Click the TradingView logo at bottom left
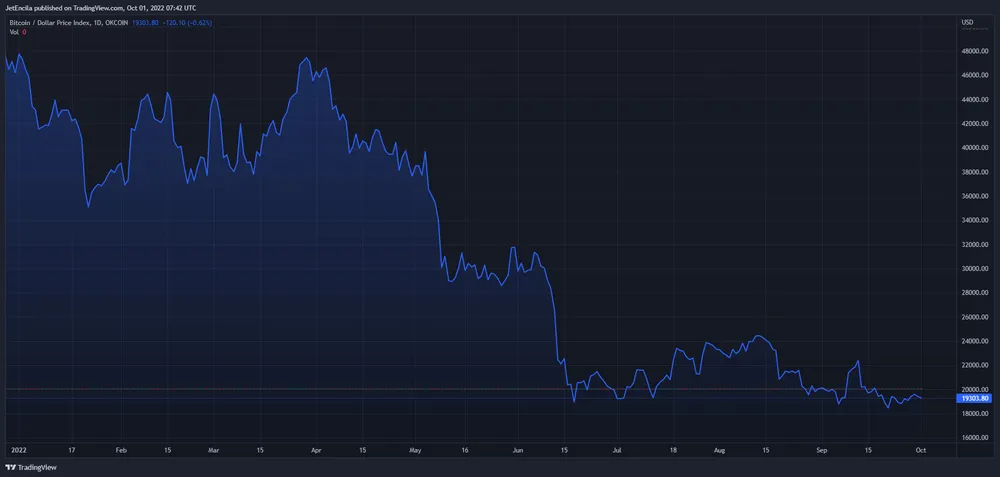Screen dimensions: 1000x477 pyautogui.click(x=30, y=467)
